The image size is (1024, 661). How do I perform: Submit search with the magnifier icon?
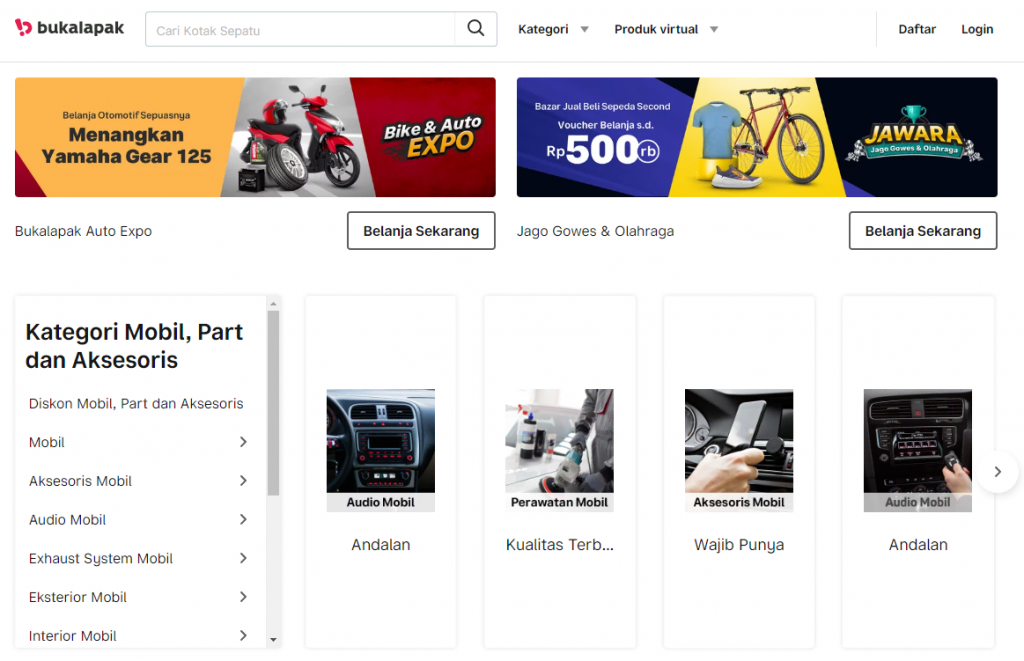(475, 29)
